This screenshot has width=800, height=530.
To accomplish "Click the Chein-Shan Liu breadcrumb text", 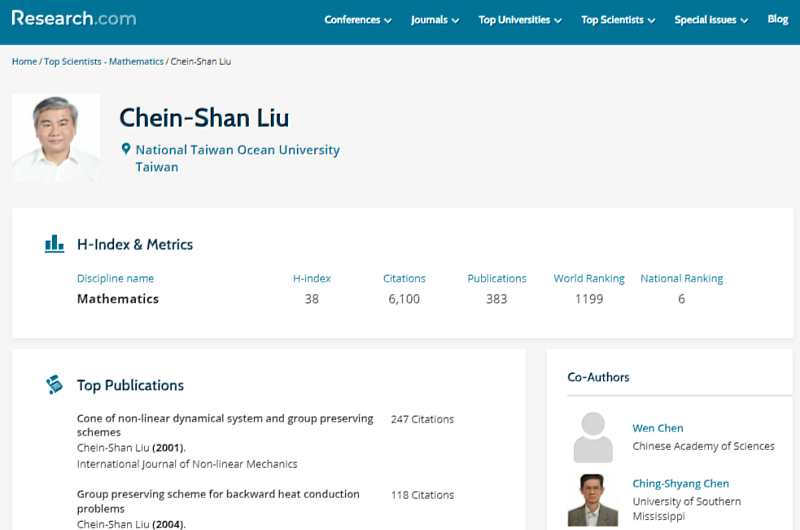I will (201, 61).
